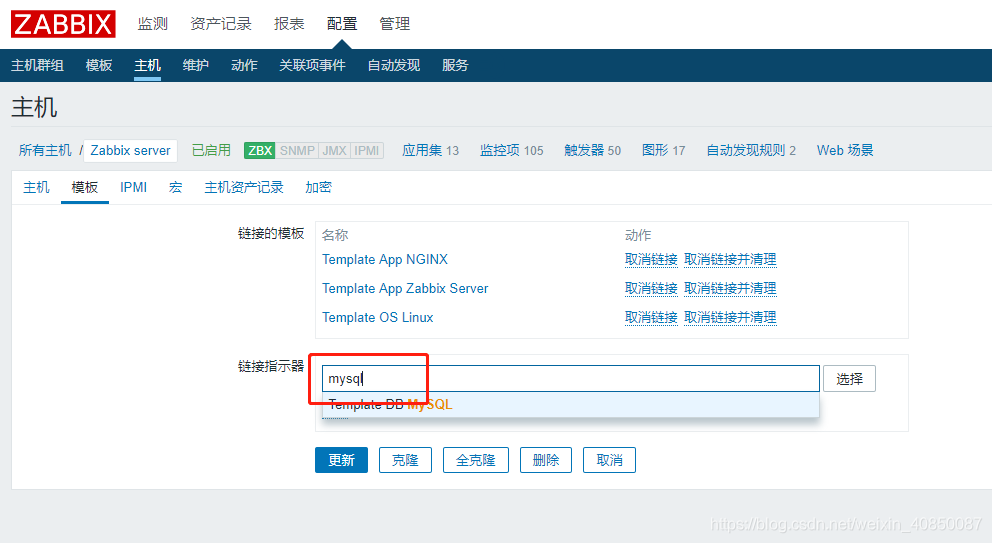Open 自动发现规则 2 link
Image resolution: width=992 pixels, height=543 pixels.
coord(751,150)
